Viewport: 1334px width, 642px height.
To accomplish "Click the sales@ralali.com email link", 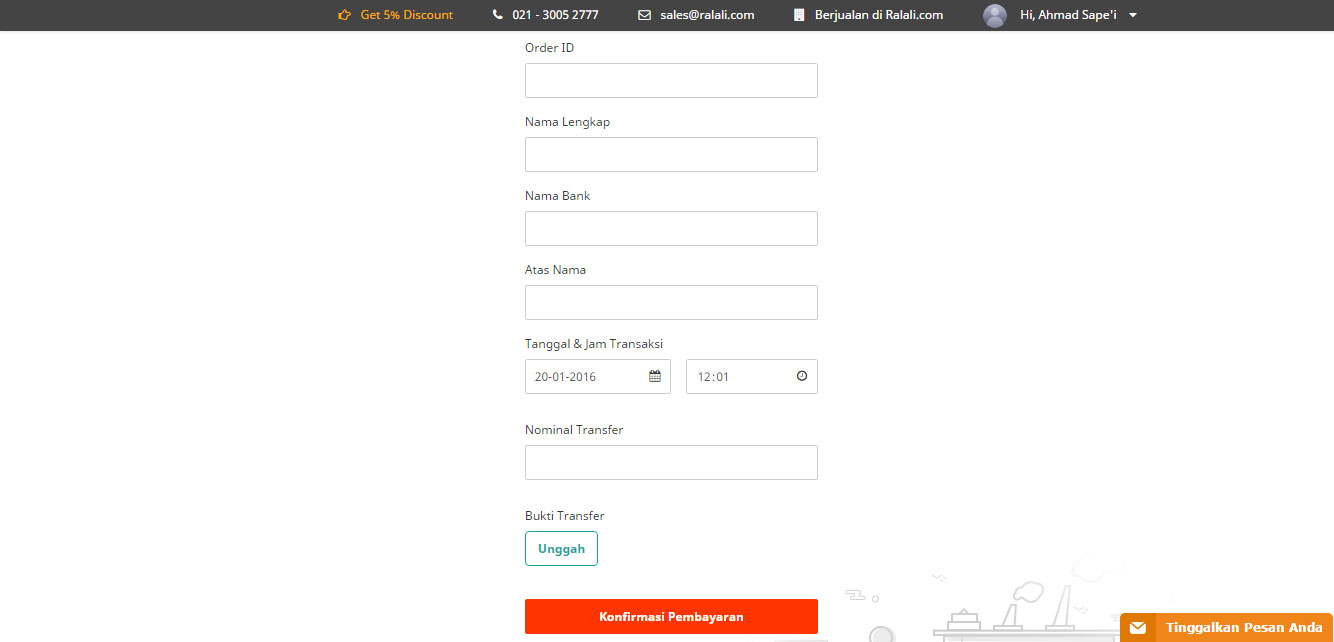I will pyautogui.click(x=707, y=15).
